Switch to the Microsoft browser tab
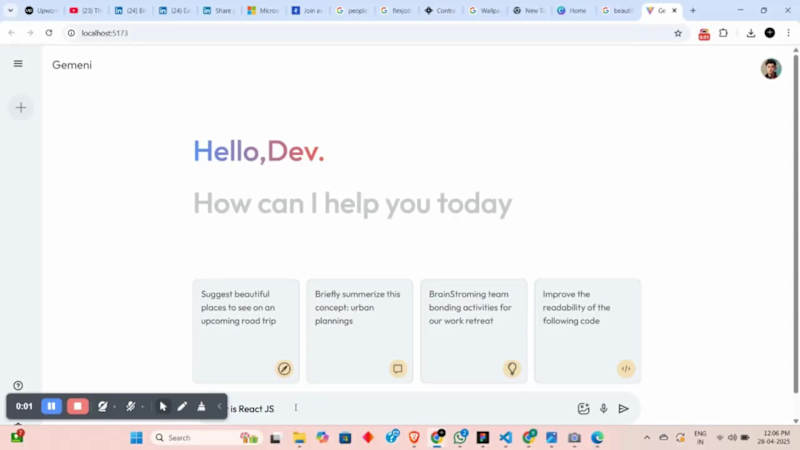This screenshot has height=450, width=800. (263, 10)
